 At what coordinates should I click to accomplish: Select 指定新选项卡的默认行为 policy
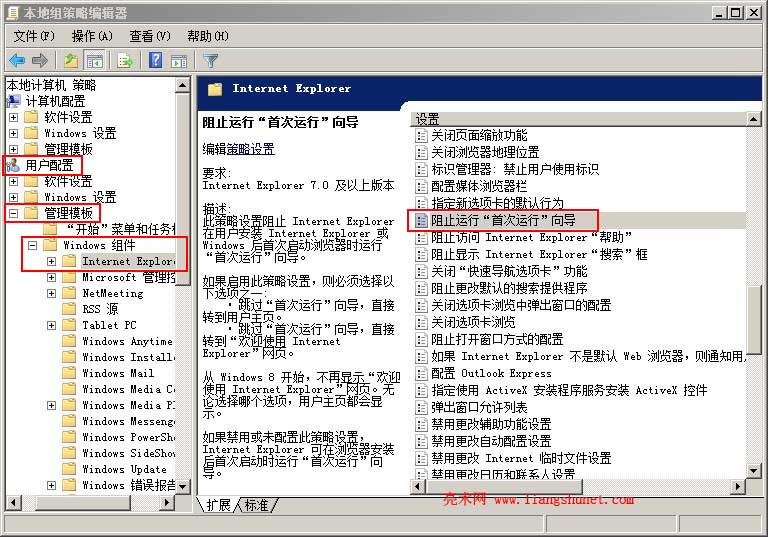[497, 203]
